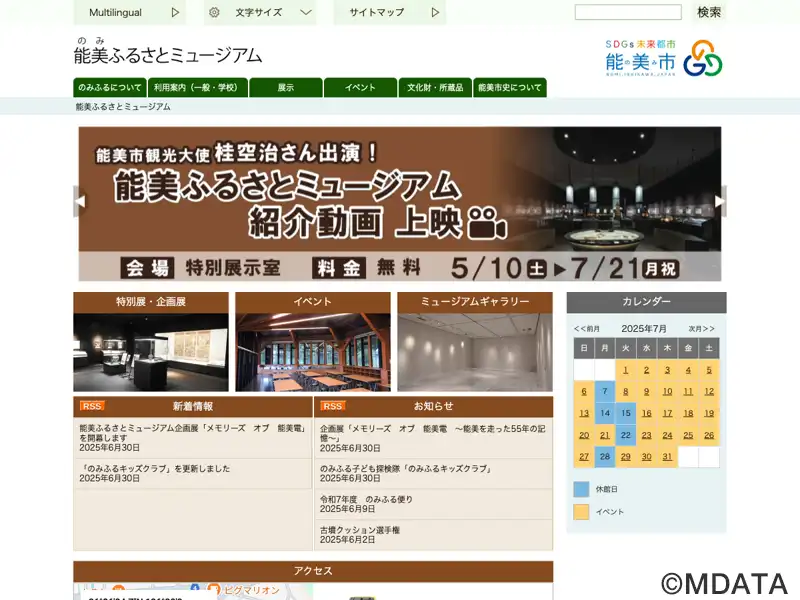Select July 27 in the calendar
The image size is (800, 600).
click(584, 457)
